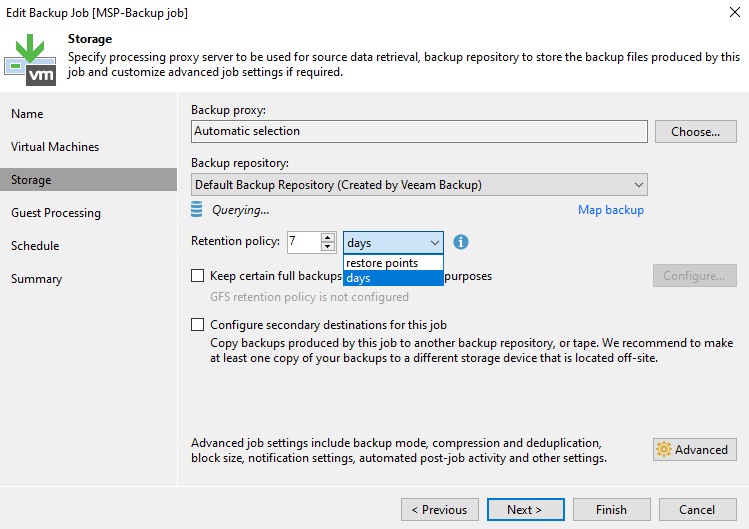Screen dimensions: 749x529
Task: Decrease retention value with down arrow
Action: tap(327, 247)
